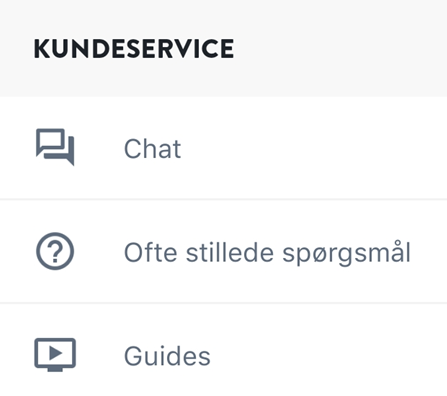Click the Chat text label
447x396 pixels.
tap(152, 149)
